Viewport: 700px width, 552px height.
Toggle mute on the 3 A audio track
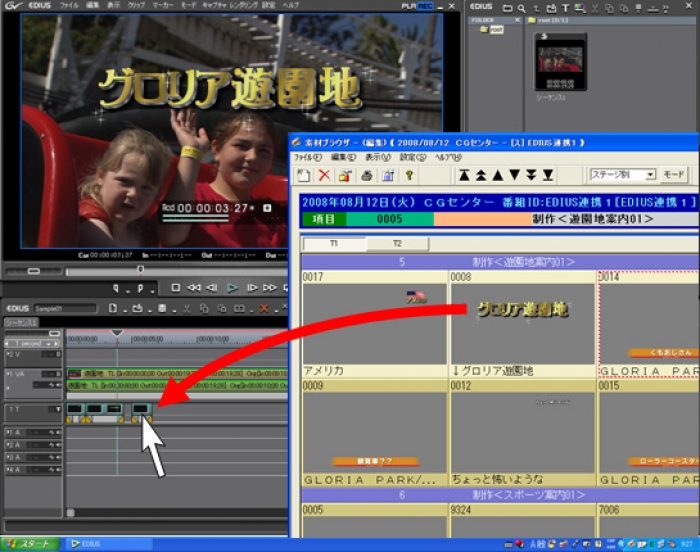click(x=58, y=457)
